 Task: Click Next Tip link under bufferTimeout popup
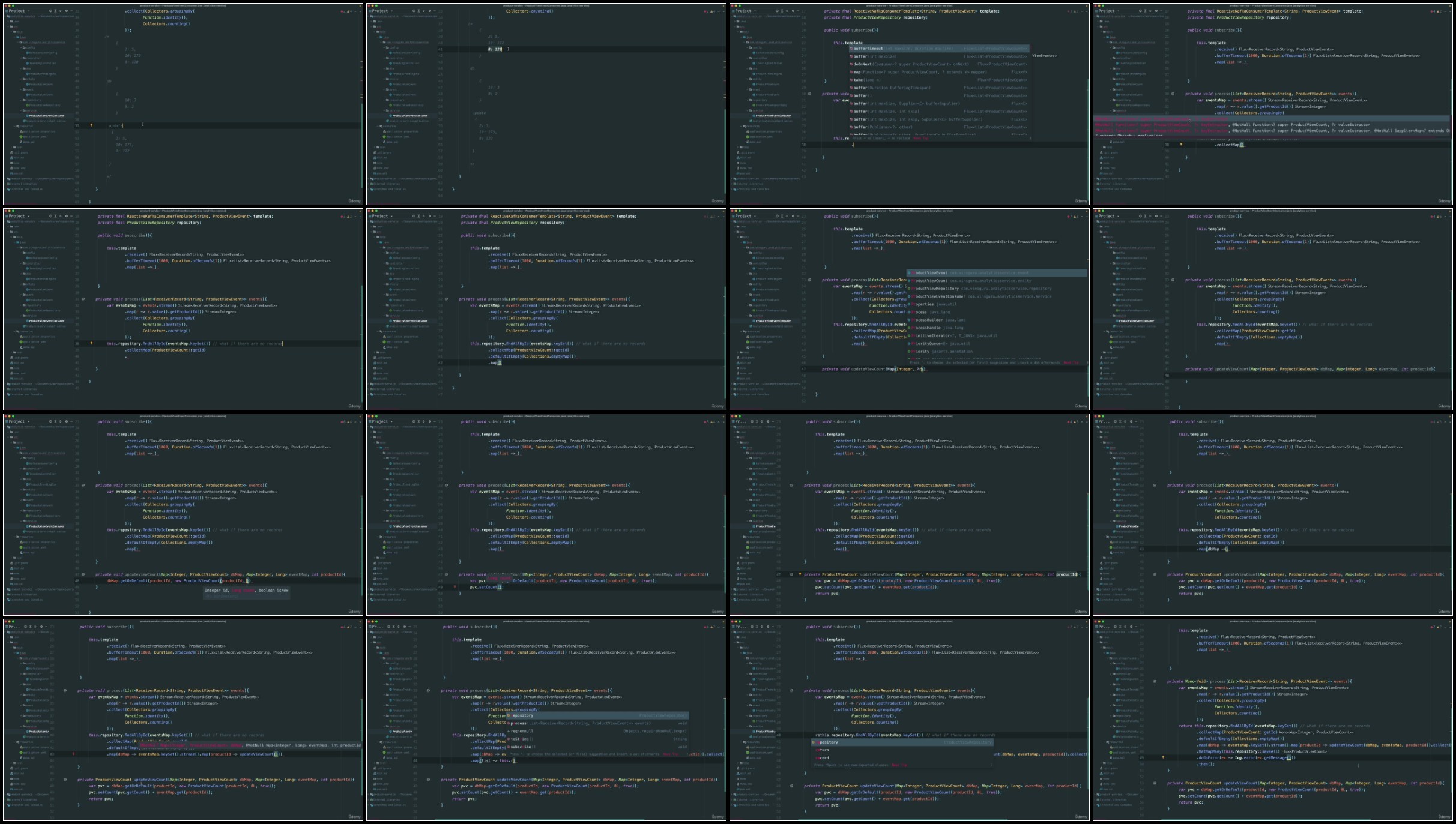(x=920, y=138)
